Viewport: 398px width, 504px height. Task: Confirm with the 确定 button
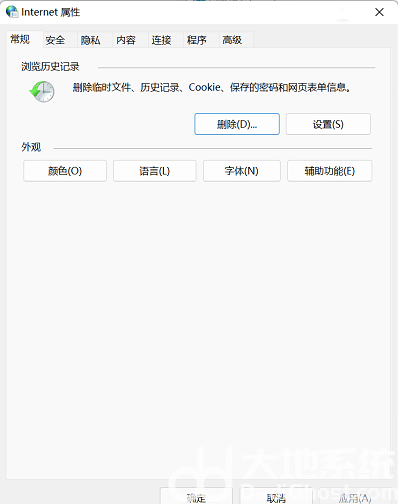click(x=196, y=496)
